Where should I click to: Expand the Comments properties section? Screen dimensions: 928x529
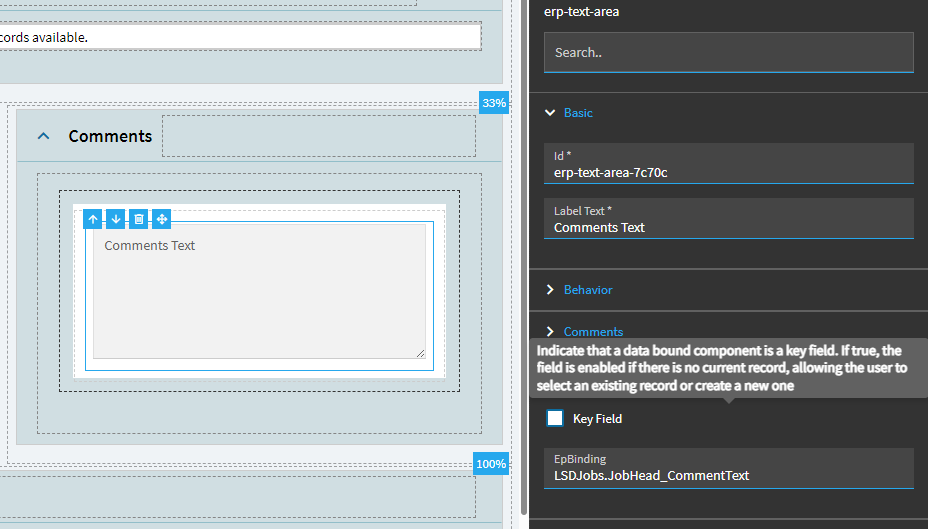(x=550, y=331)
